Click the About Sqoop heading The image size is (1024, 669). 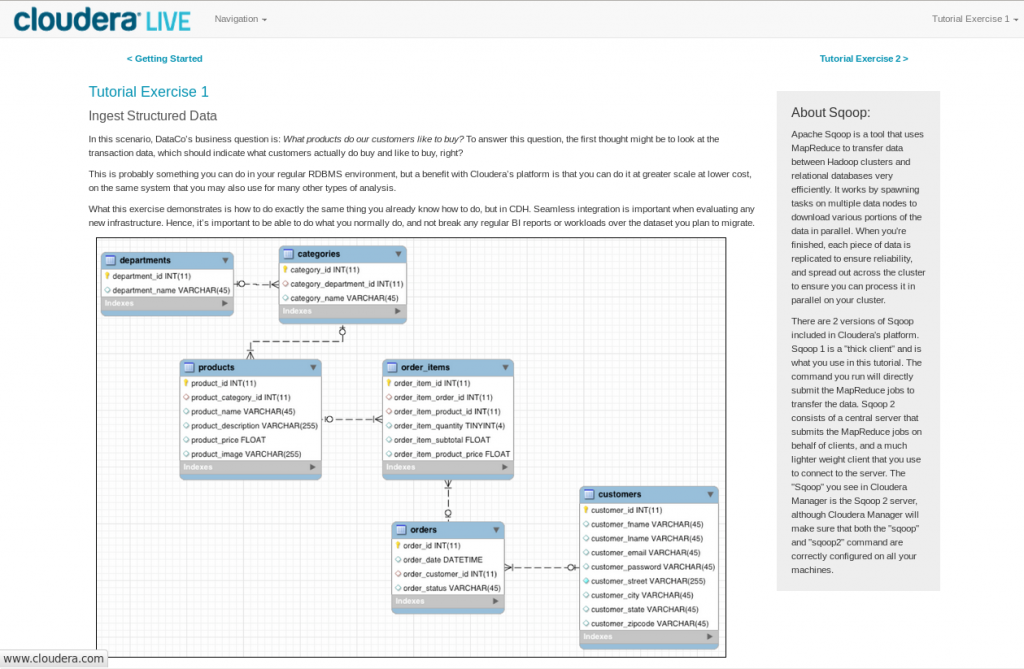coord(831,112)
